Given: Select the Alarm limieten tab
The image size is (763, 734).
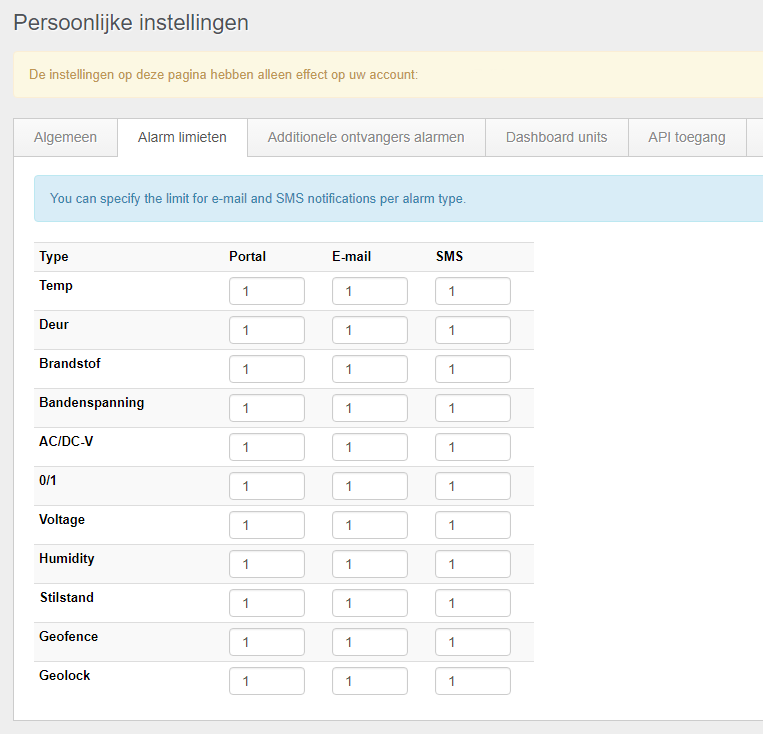Looking at the screenshot, I should tap(182, 137).
